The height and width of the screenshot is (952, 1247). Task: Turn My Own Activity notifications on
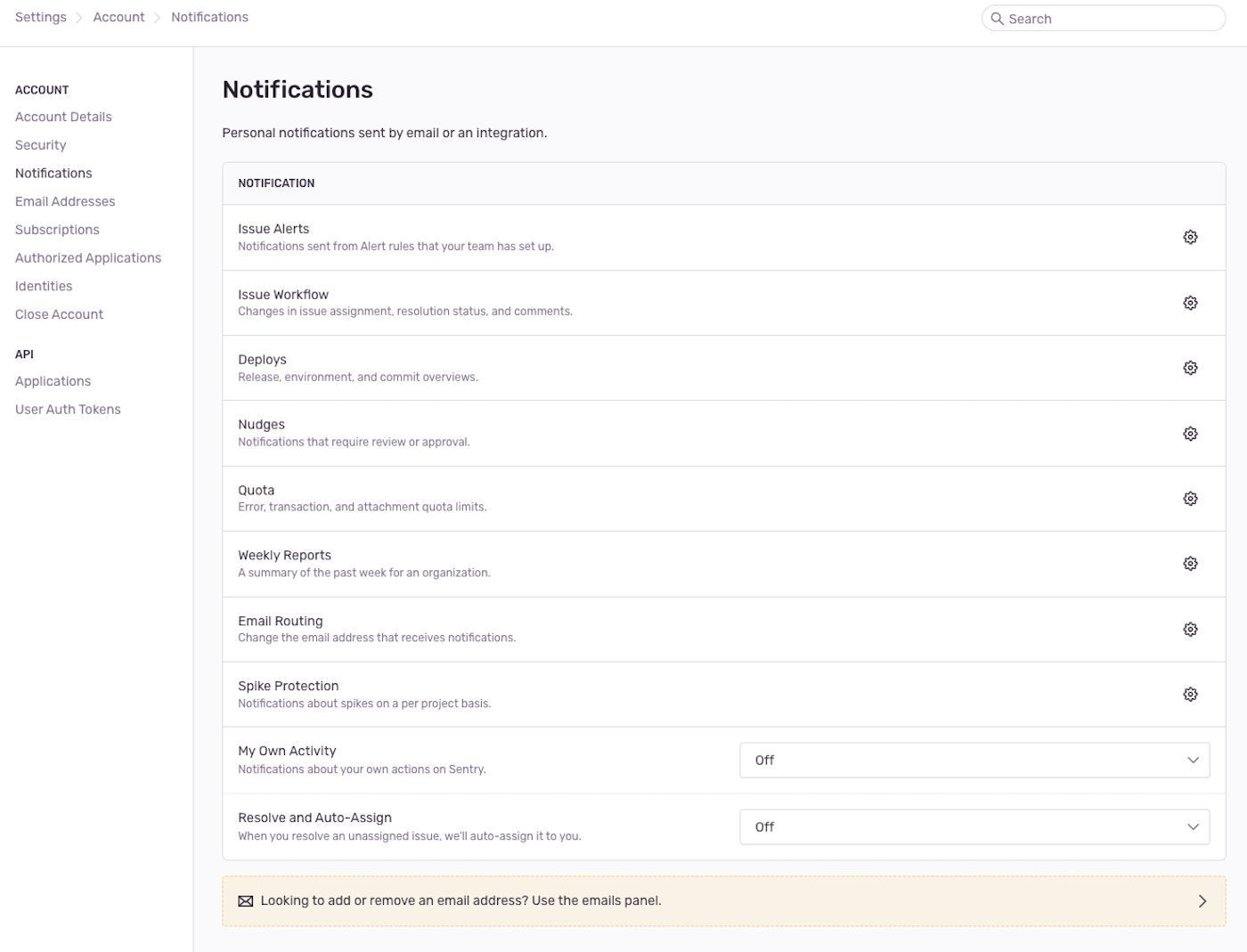click(974, 760)
